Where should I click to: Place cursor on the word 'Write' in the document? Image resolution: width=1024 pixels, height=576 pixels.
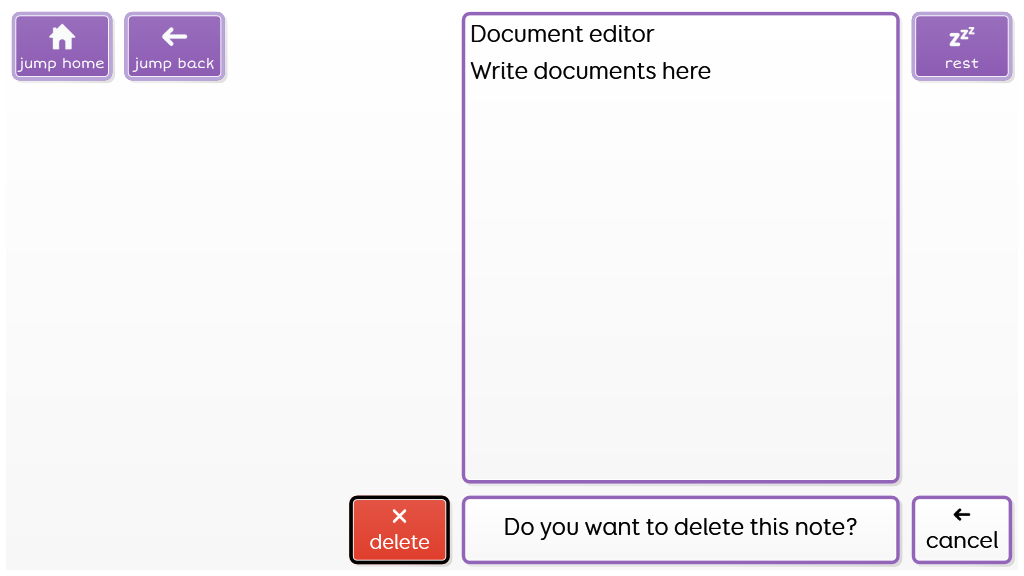click(498, 71)
